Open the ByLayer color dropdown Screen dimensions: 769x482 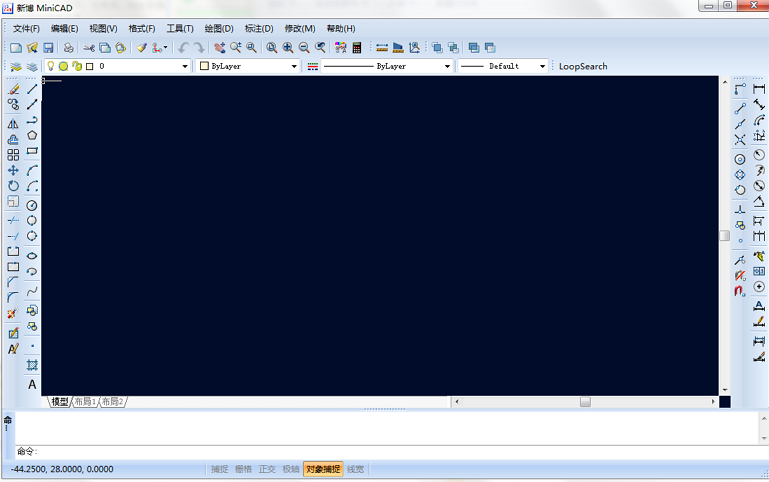[x=294, y=66]
